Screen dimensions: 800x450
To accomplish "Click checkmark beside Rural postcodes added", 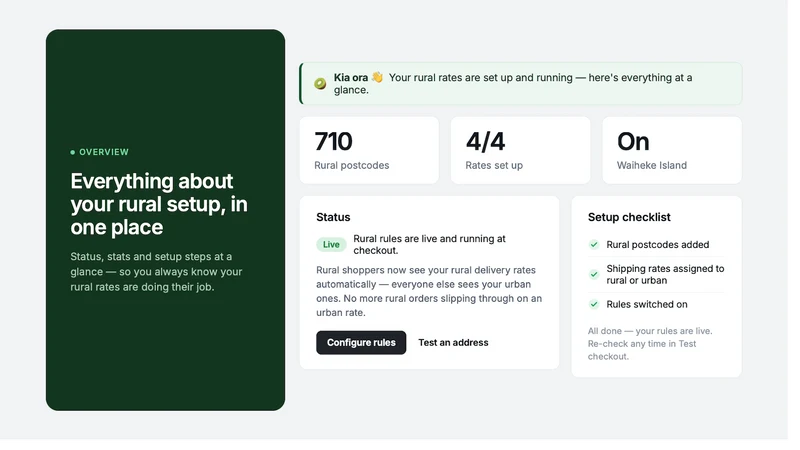I will click(x=594, y=244).
